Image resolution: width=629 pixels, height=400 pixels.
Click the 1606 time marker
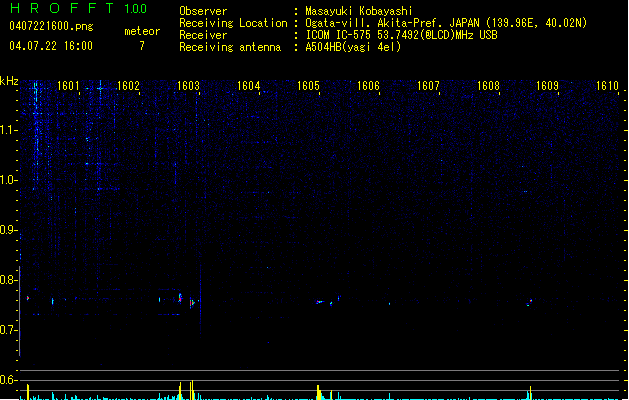[x=368, y=86]
